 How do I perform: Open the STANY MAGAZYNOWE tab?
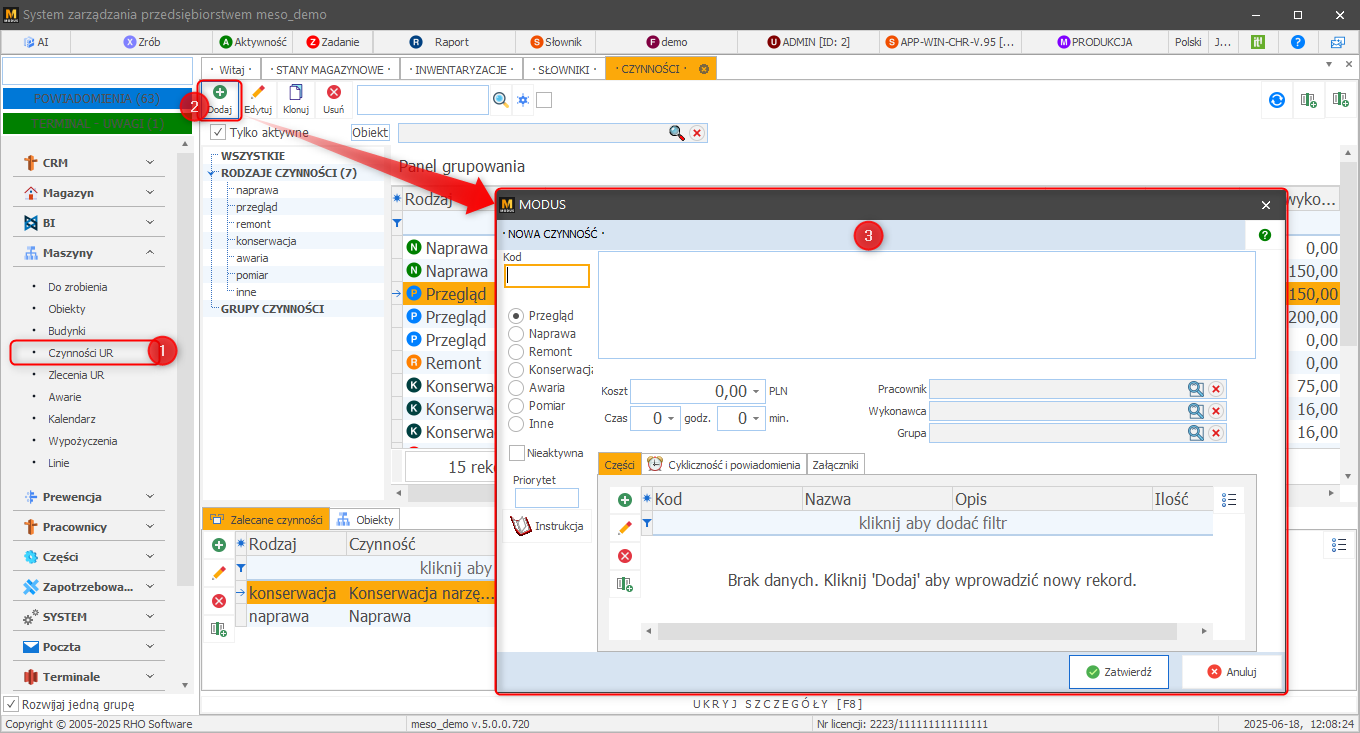330,69
